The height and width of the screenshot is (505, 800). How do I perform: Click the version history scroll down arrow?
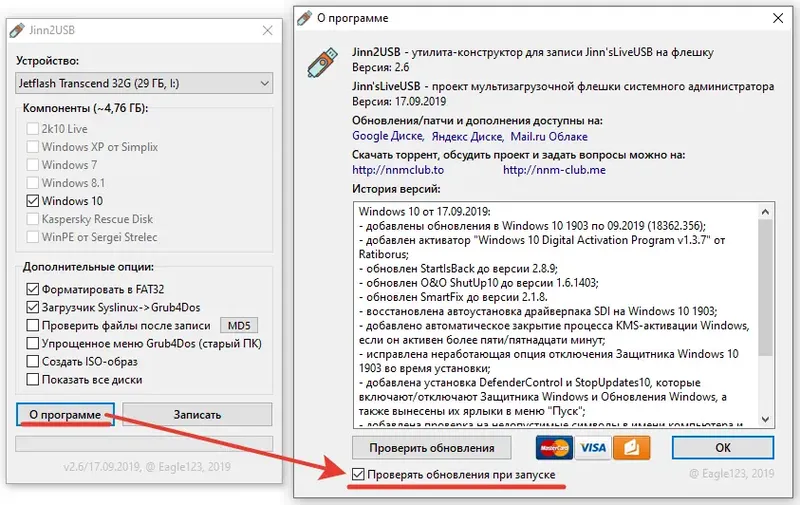coord(765,419)
